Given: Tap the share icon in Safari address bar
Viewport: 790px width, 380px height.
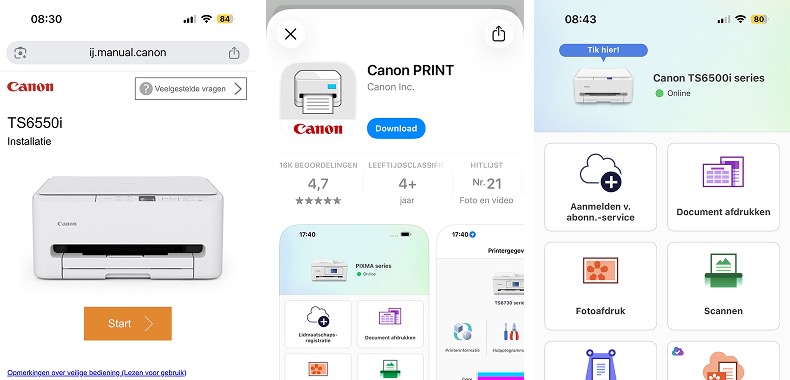Looking at the screenshot, I should [x=234, y=53].
